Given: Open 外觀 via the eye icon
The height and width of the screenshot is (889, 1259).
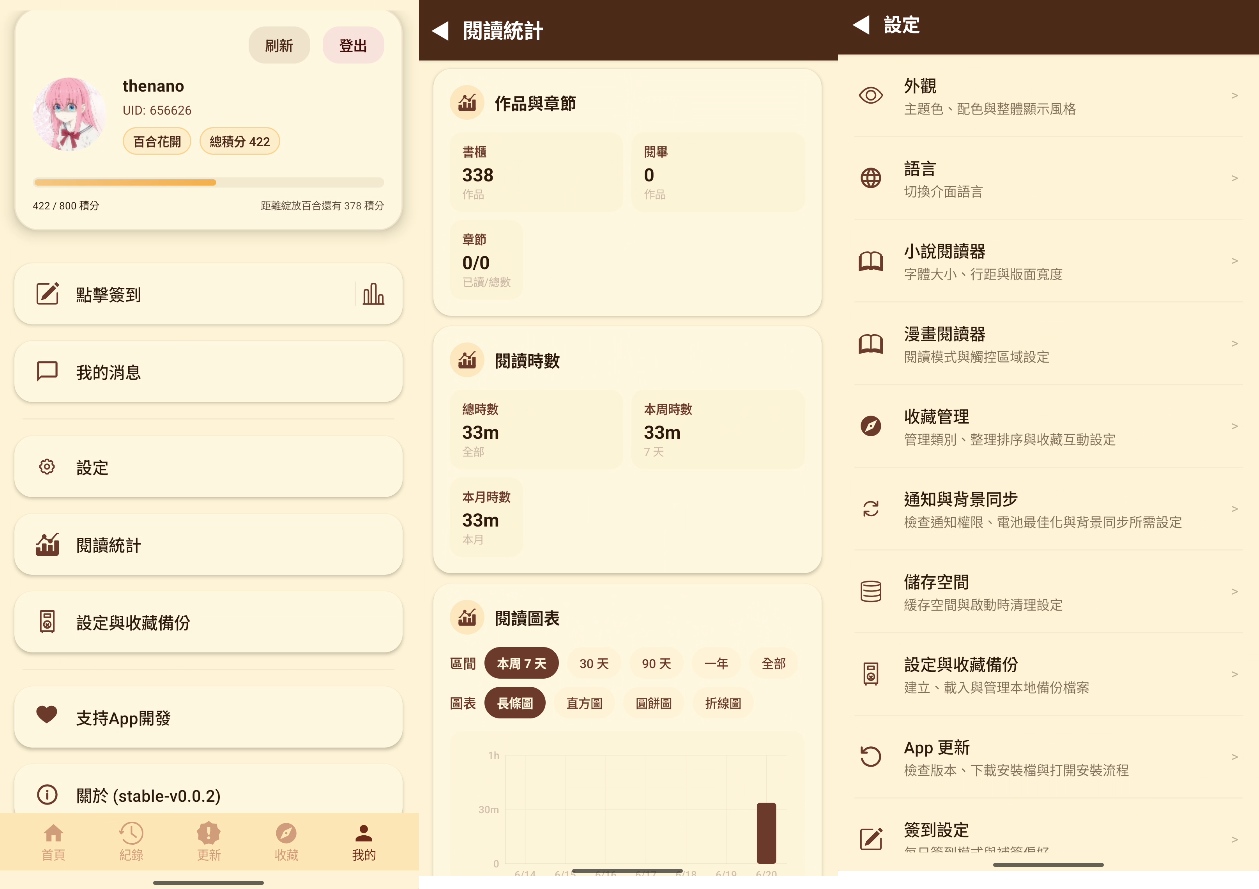Looking at the screenshot, I should [871, 96].
